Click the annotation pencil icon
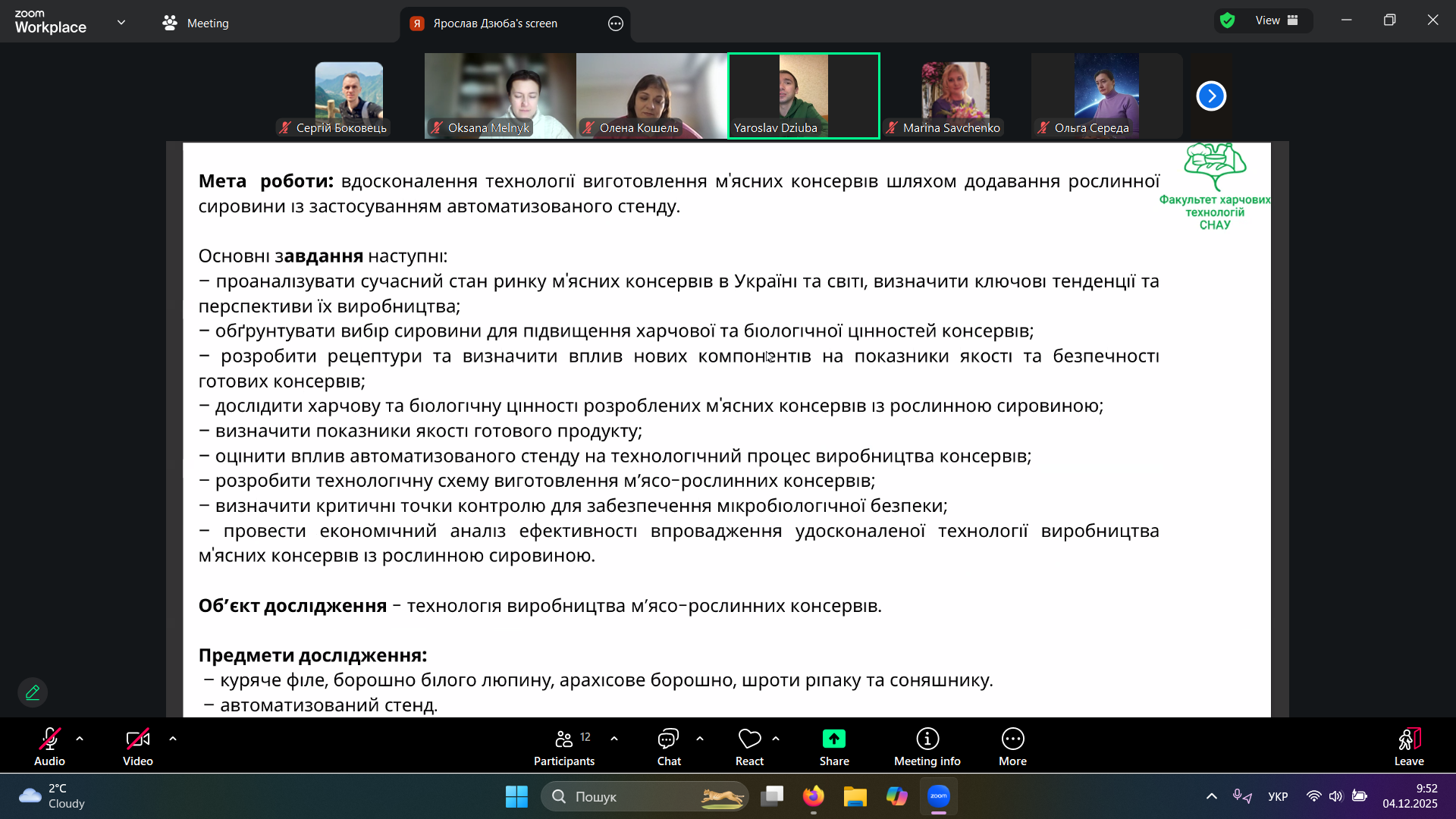Viewport: 1456px width, 819px height. pyautogui.click(x=33, y=692)
